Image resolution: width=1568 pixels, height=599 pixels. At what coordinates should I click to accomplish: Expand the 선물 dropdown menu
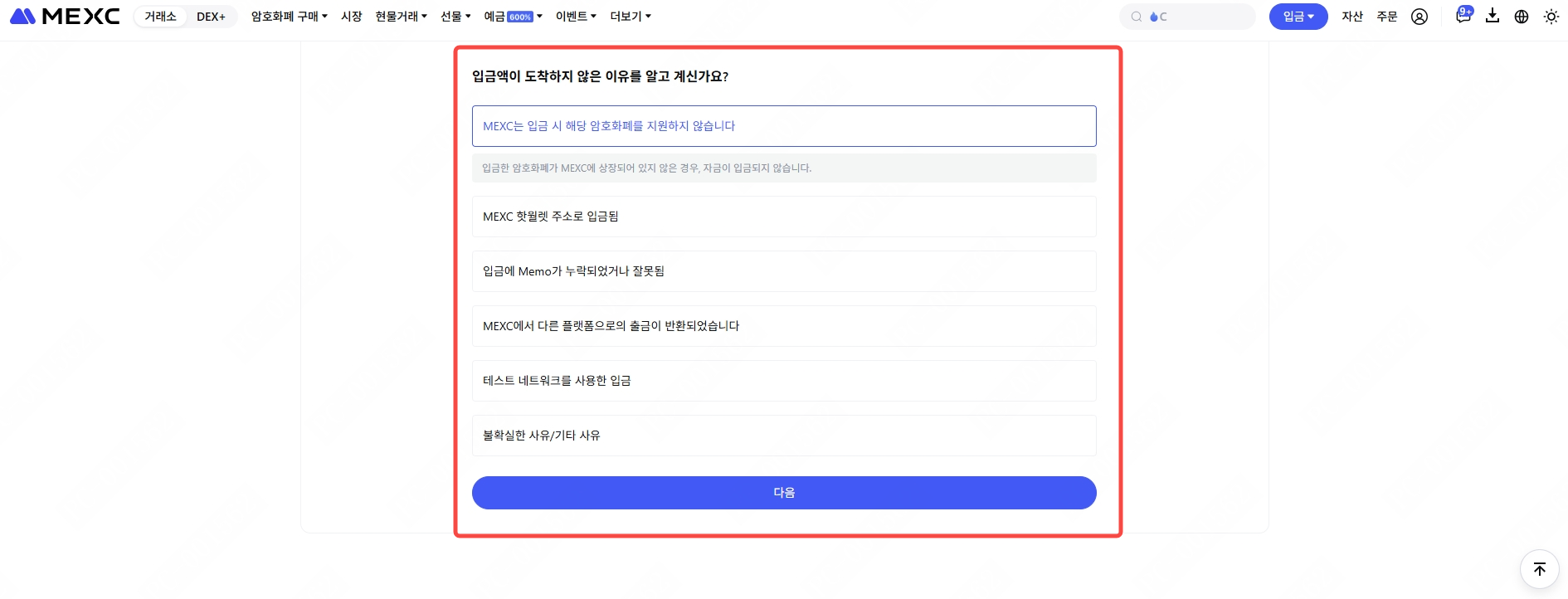click(455, 17)
